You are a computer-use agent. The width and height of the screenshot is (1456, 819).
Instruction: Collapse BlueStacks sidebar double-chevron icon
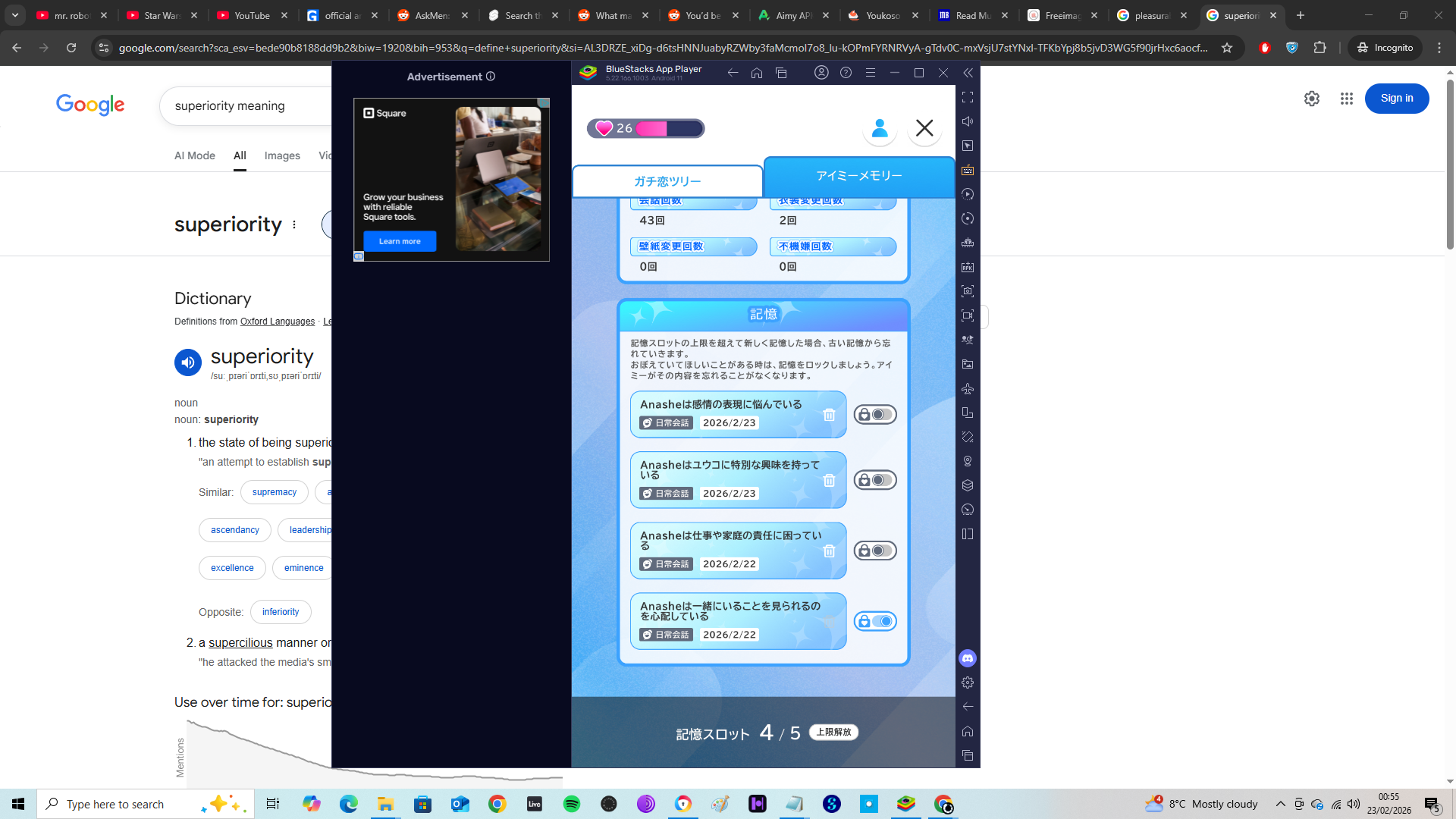pos(968,73)
